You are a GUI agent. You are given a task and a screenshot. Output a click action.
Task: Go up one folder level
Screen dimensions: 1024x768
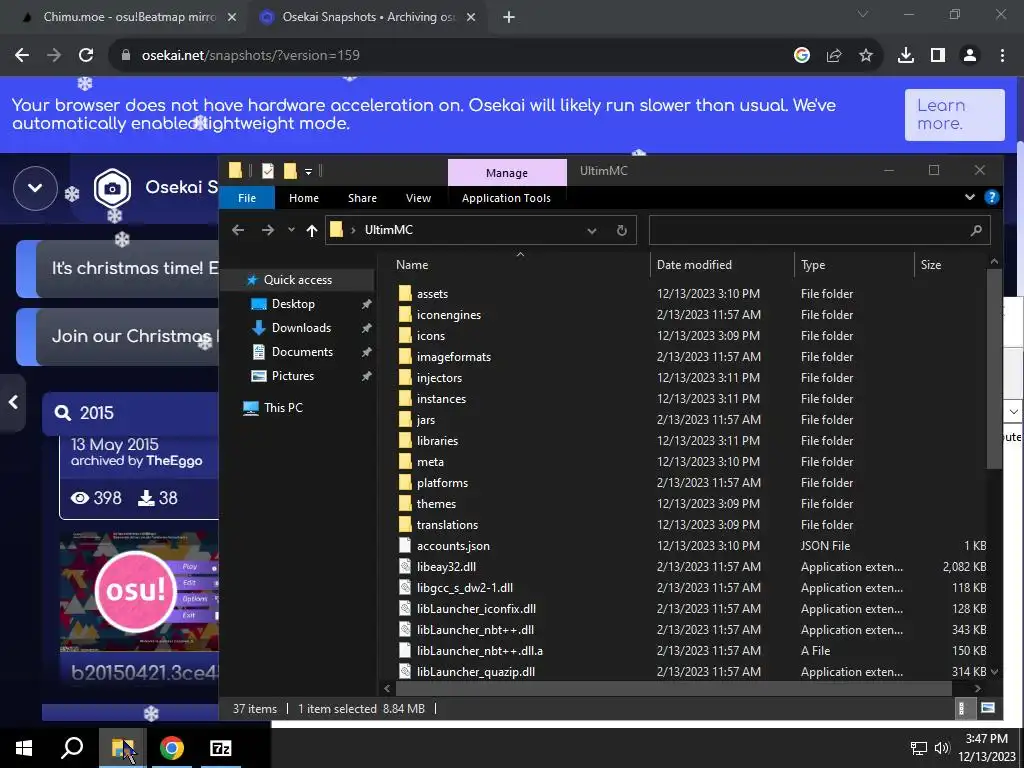pos(312,230)
